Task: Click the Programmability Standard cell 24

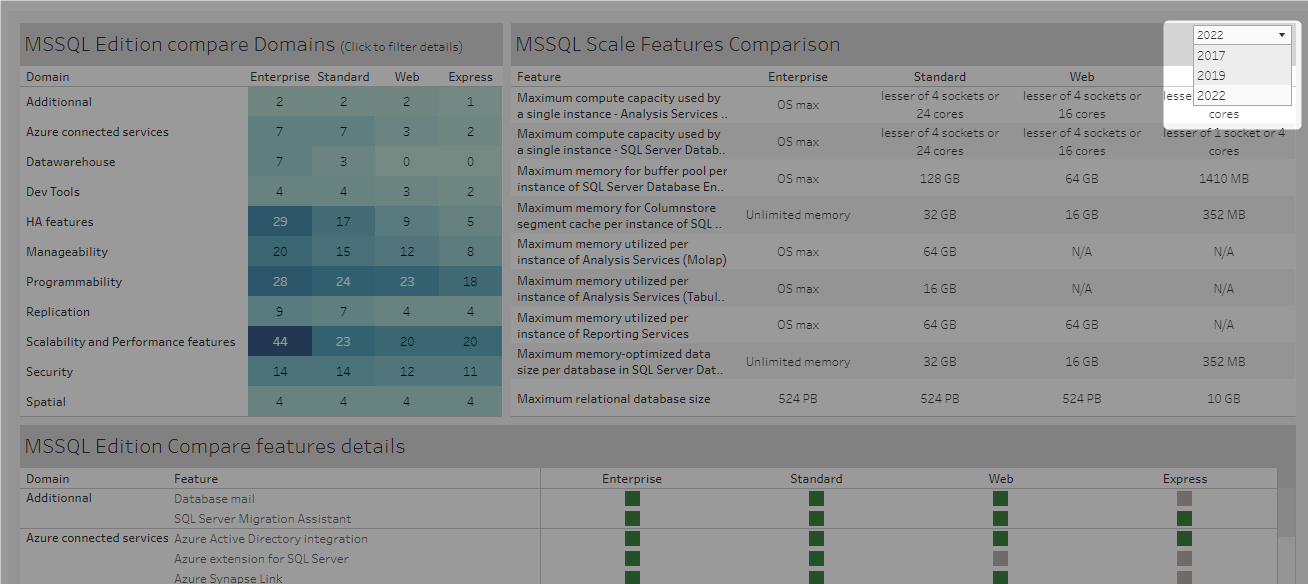Action: click(343, 281)
